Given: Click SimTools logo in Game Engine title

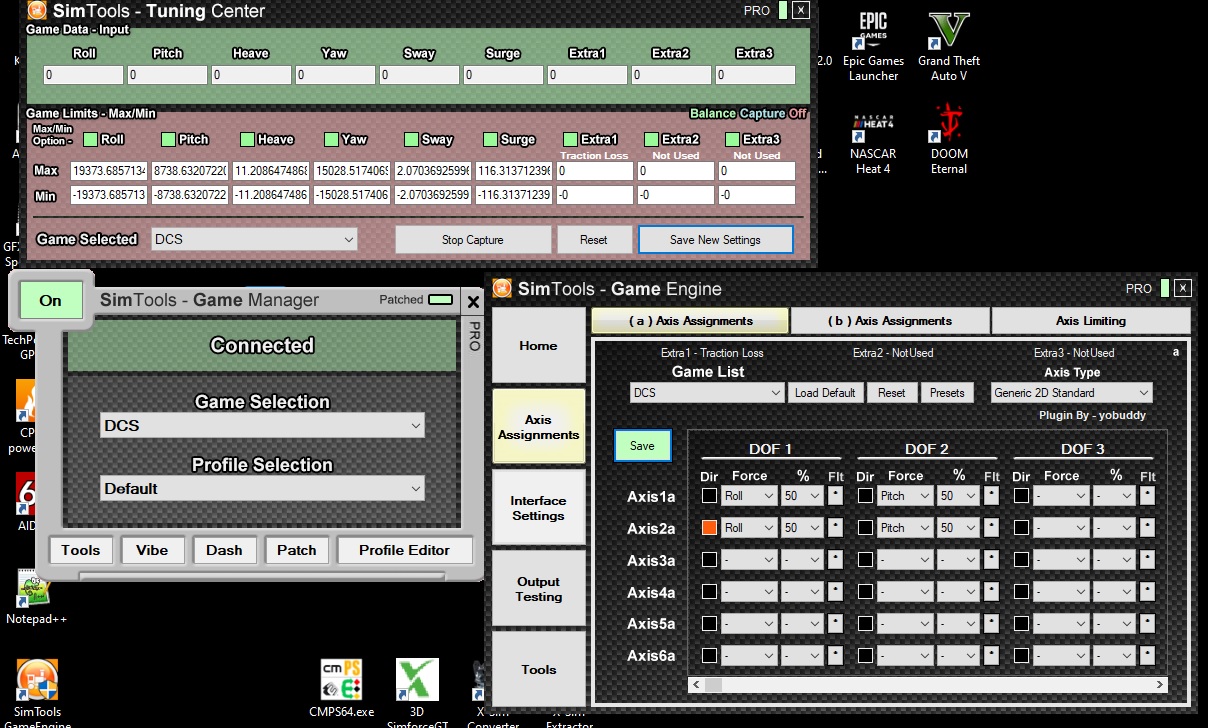Looking at the screenshot, I should point(502,289).
